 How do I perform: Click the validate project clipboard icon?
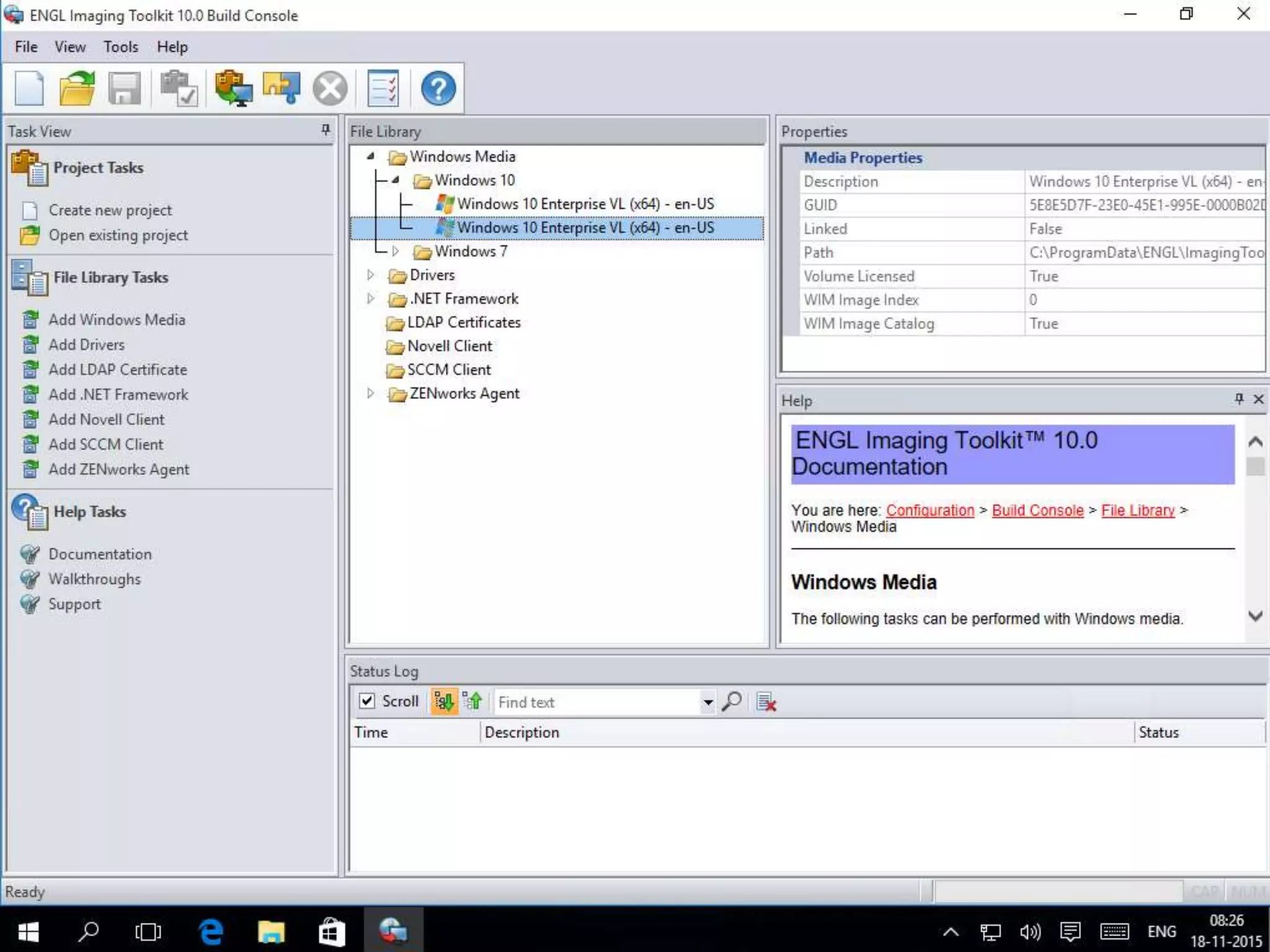pos(179,89)
